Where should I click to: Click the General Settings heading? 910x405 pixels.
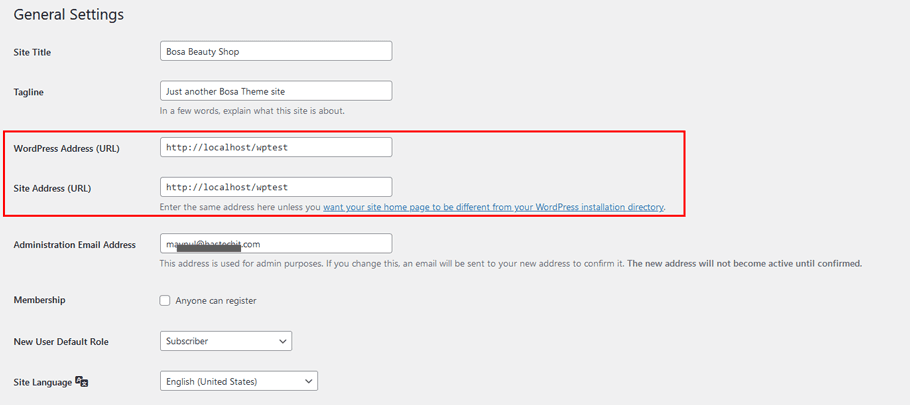point(68,15)
